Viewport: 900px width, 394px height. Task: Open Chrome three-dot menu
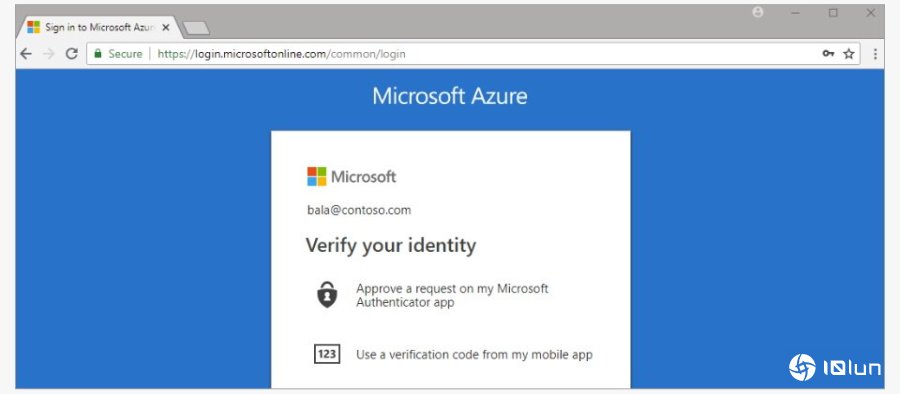point(875,54)
